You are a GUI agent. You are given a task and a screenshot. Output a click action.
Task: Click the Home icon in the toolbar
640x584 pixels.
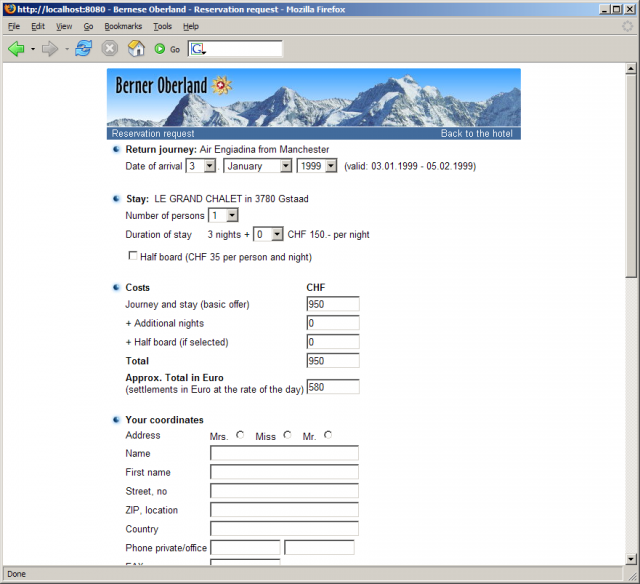[x=136, y=49]
